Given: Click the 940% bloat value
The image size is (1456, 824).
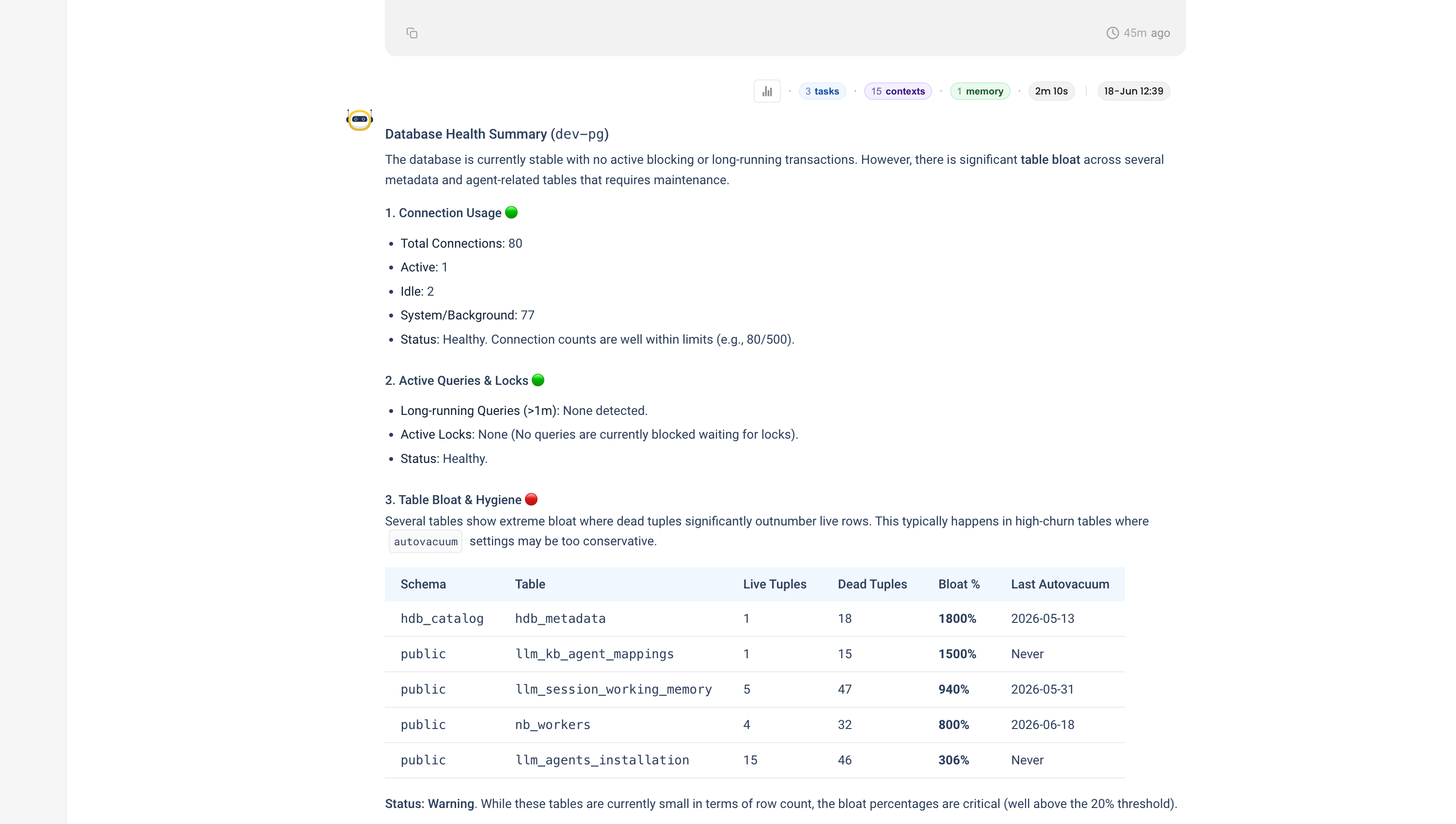Looking at the screenshot, I should click(953, 689).
